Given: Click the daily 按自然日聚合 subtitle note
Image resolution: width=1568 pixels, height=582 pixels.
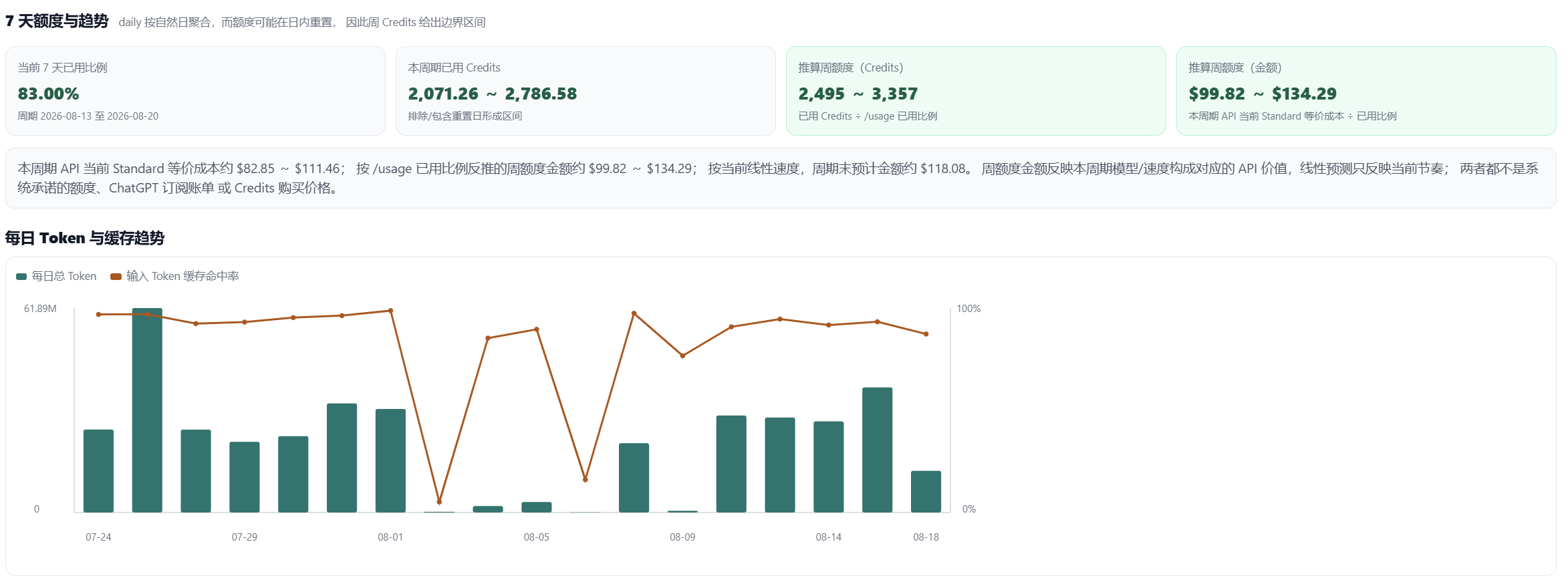Looking at the screenshot, I should (302, 22).
